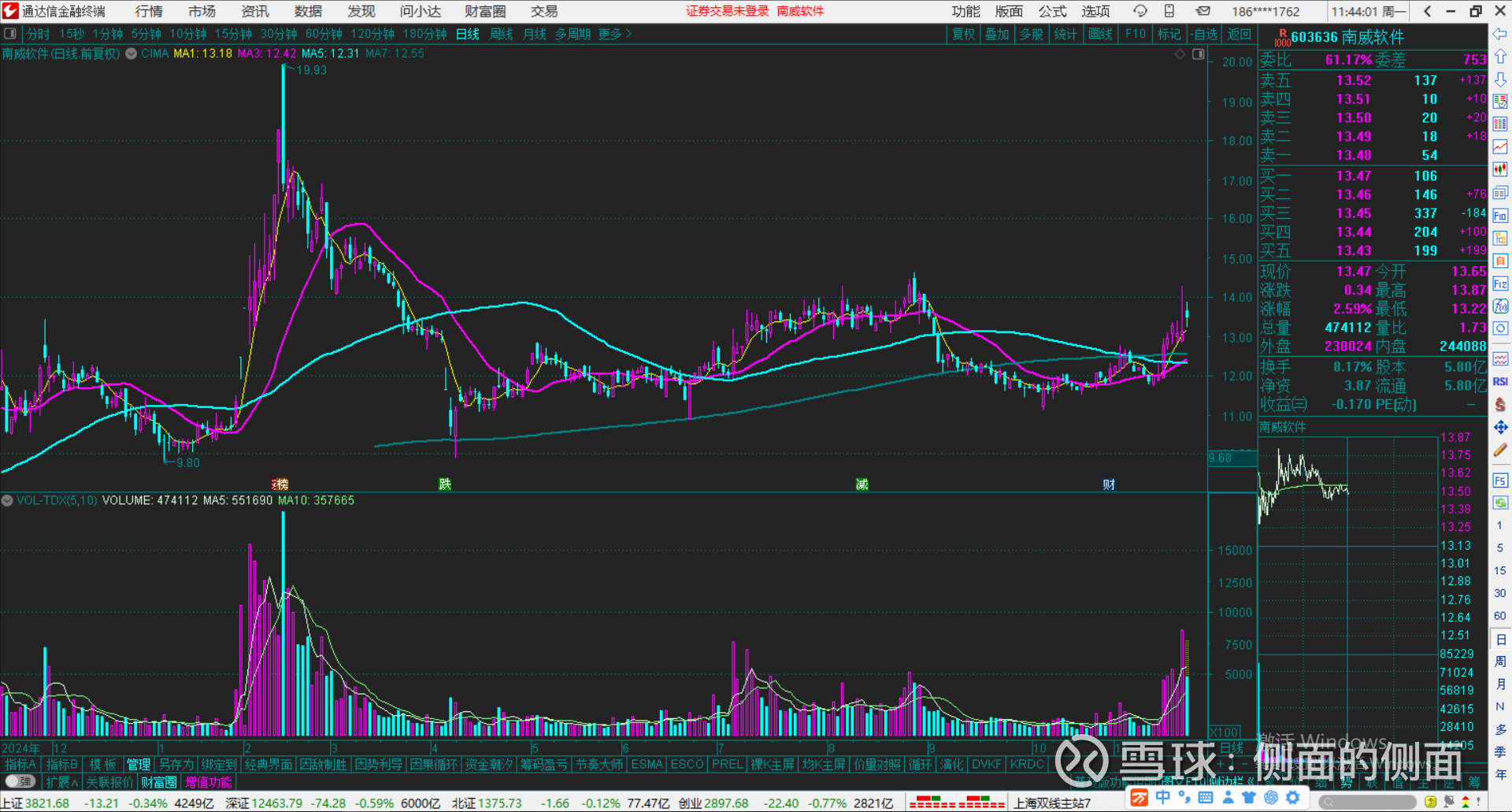This screenshot has width=1512, height=812.
Task: Toggle the VOL-TDX indicator circle marker
Action: pos(7,500)
